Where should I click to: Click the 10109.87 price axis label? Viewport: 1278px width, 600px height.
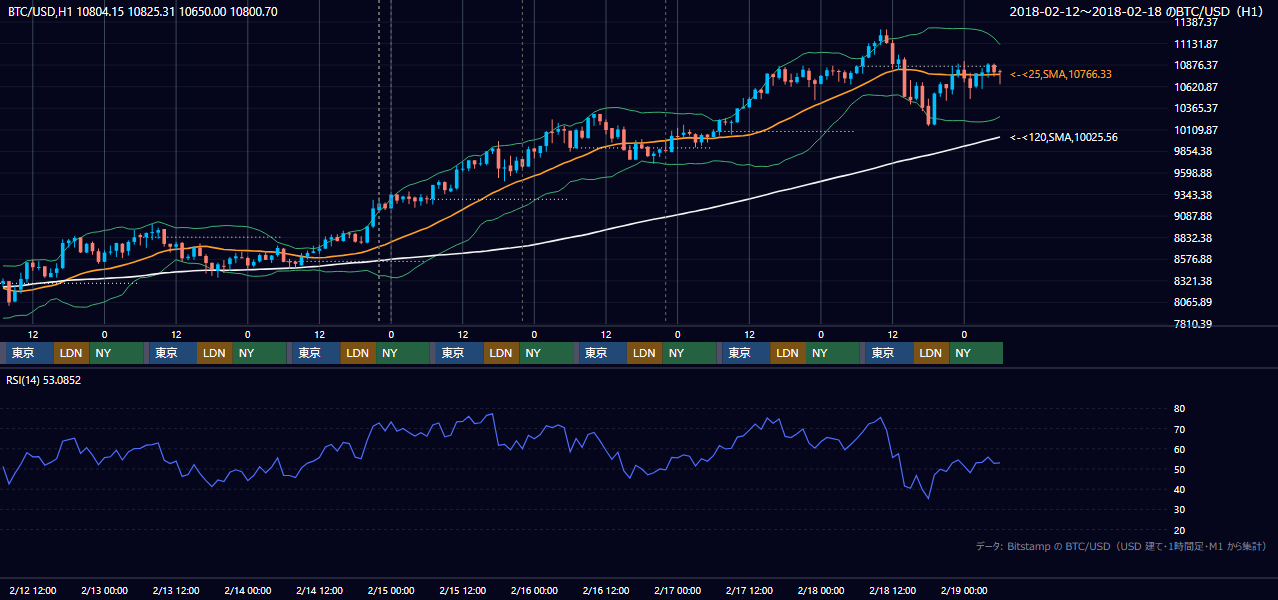pyautogui.click(x=1196, y=130)
